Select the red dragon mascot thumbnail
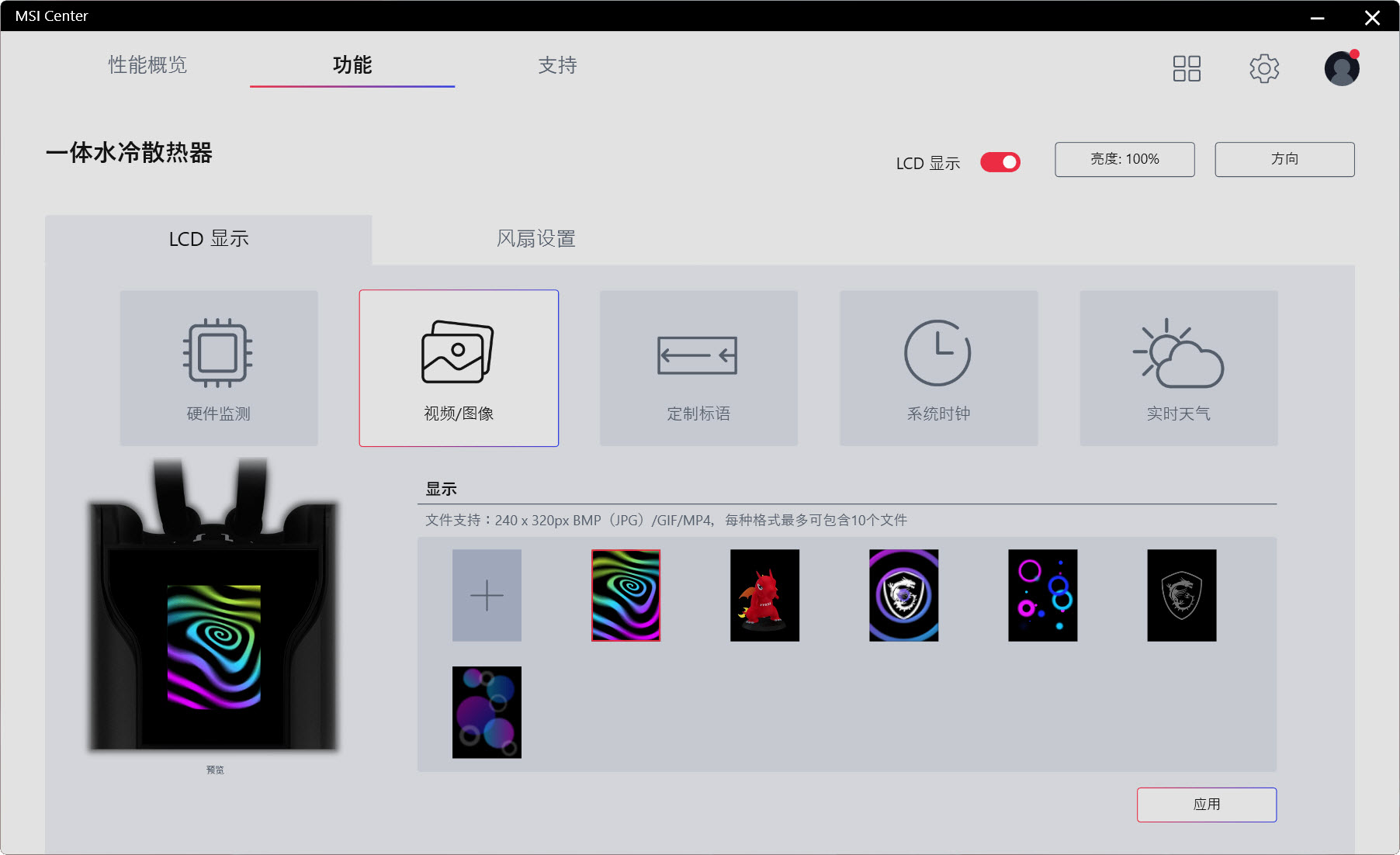This screenshot has height=855, width=1400. (764, 595)
